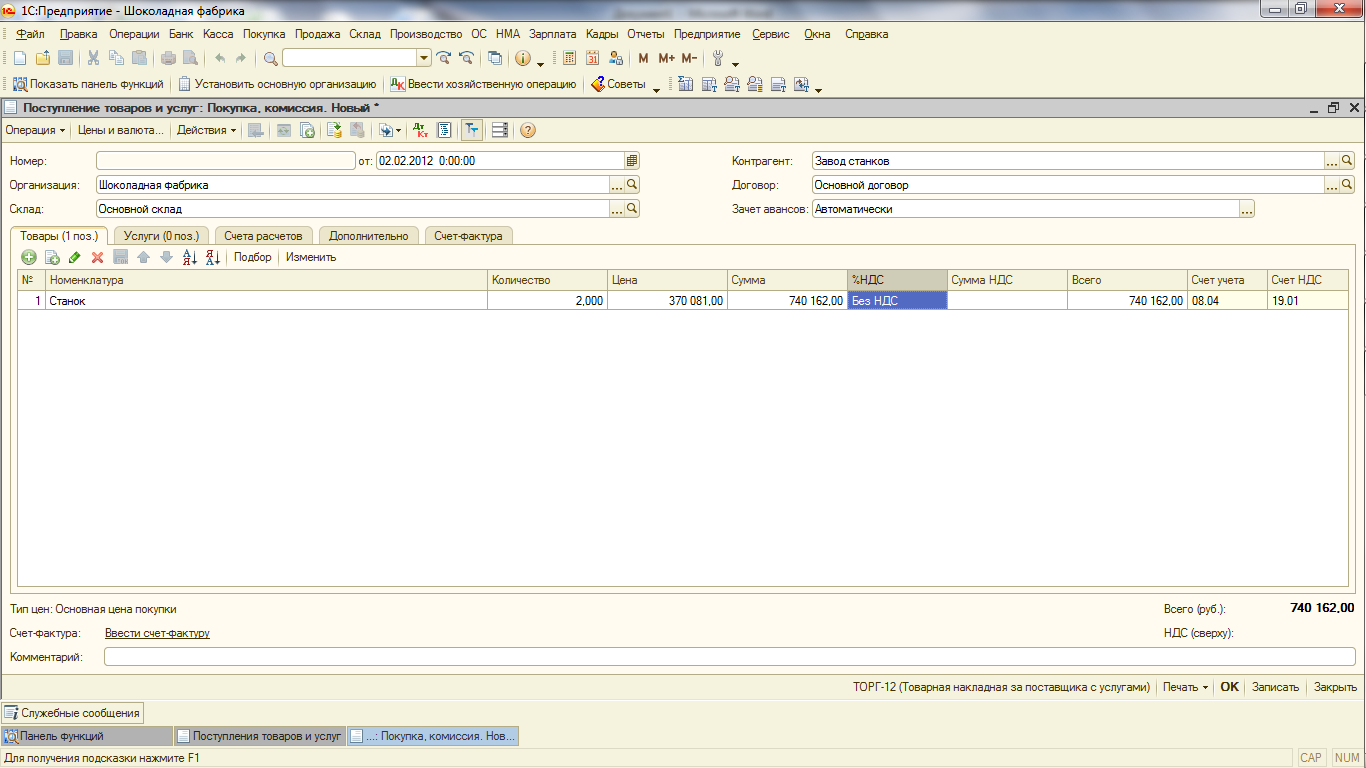Click the Cut scissors icon
Viewport: 1366px width, 768px height.
tap(93, 58)
